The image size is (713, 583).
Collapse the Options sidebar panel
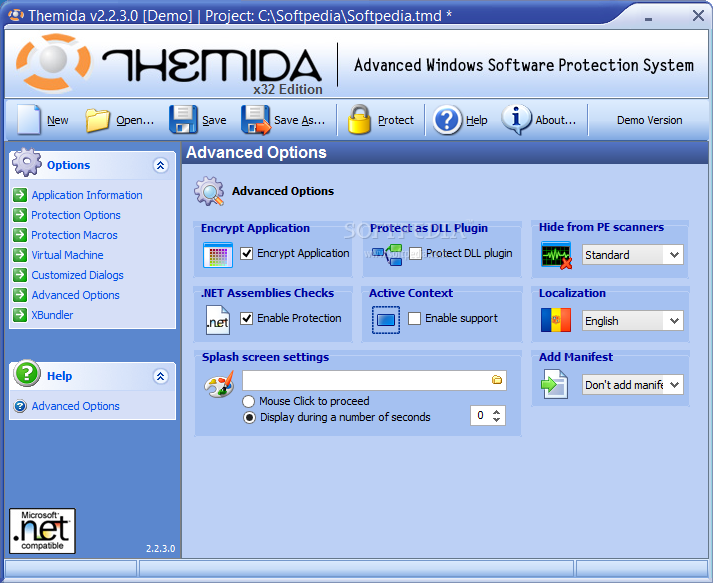tap(161, 165)
